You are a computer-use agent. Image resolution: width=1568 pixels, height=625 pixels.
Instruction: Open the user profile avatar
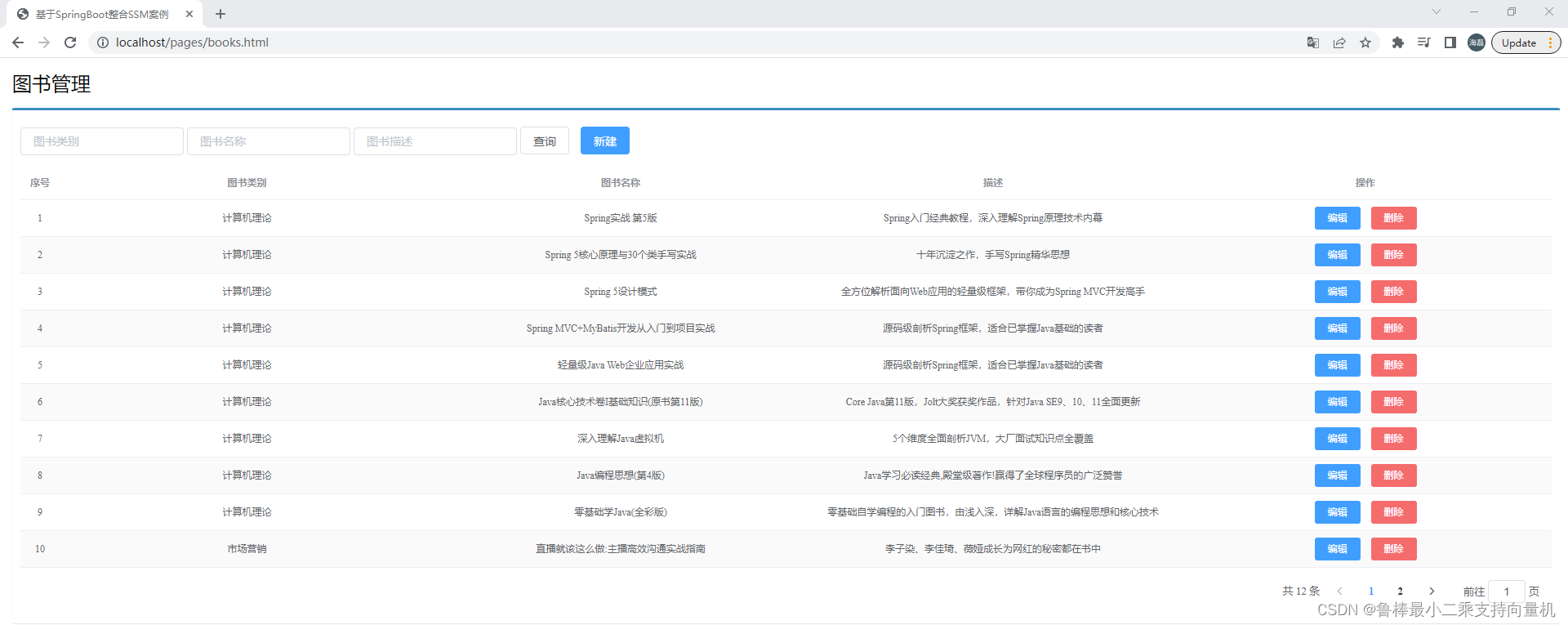(1477, 42)
